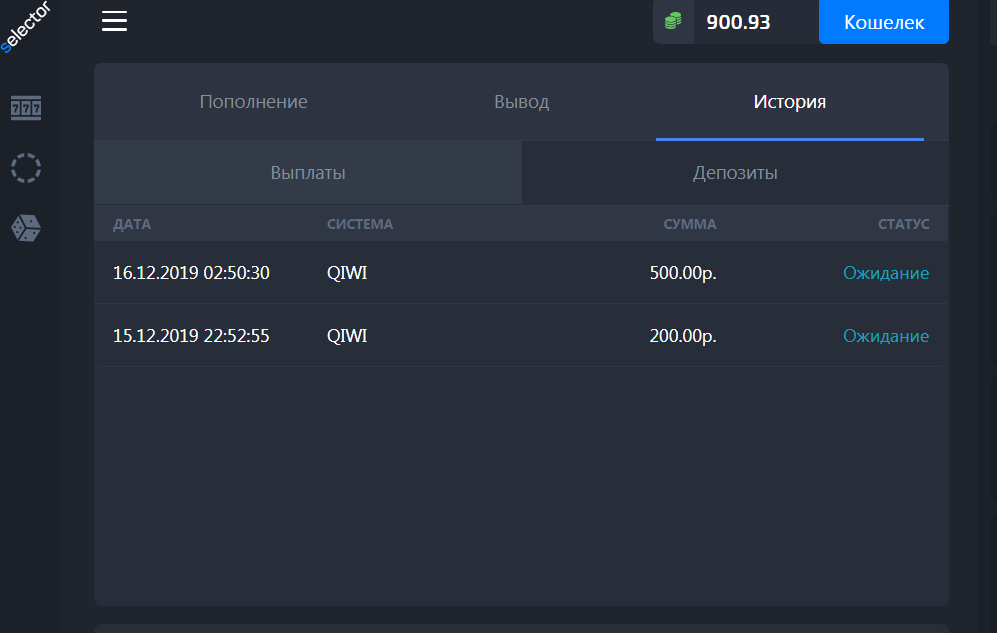Screen dimensions: 997x633
Task: Show the Депозиты sub-tab
Action: [x=735, y=173]
